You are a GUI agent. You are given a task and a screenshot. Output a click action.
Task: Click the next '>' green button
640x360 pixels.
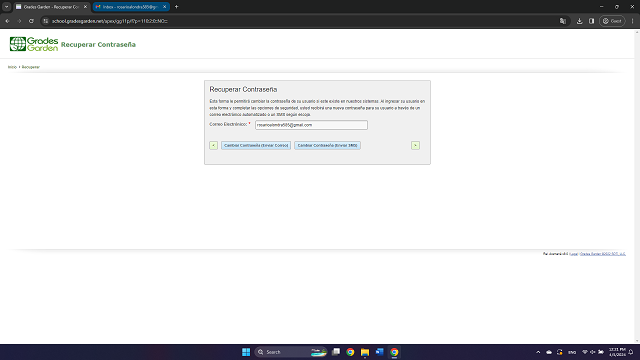tap(415, 145)
